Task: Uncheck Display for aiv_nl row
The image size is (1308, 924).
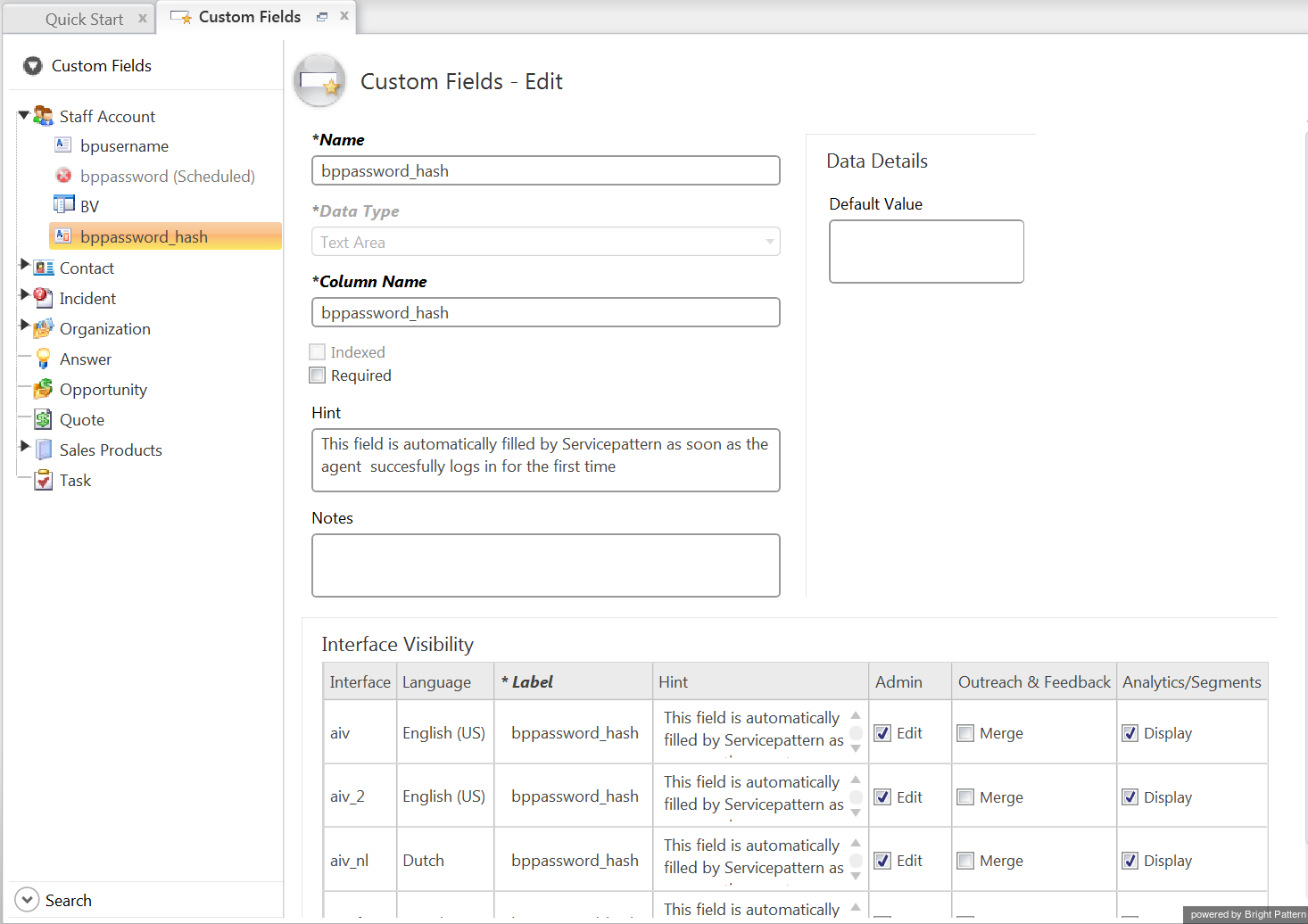Action: click(x=1130, y=861)
